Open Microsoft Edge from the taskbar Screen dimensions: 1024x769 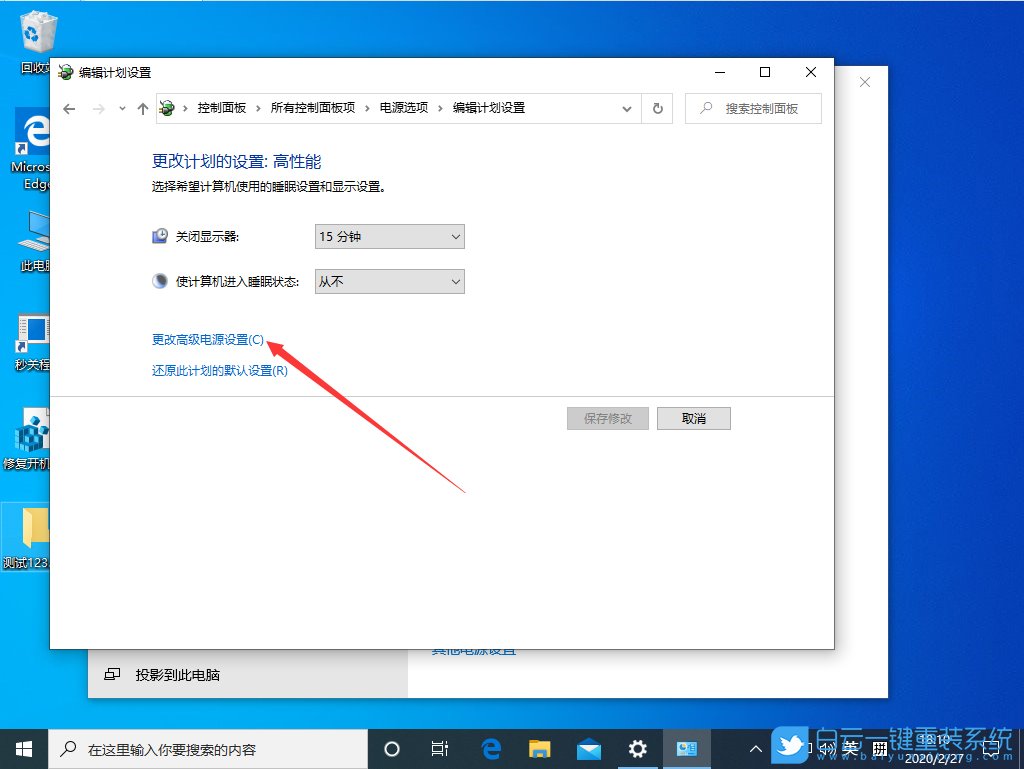pyautogui.click(x=490, y=748)
